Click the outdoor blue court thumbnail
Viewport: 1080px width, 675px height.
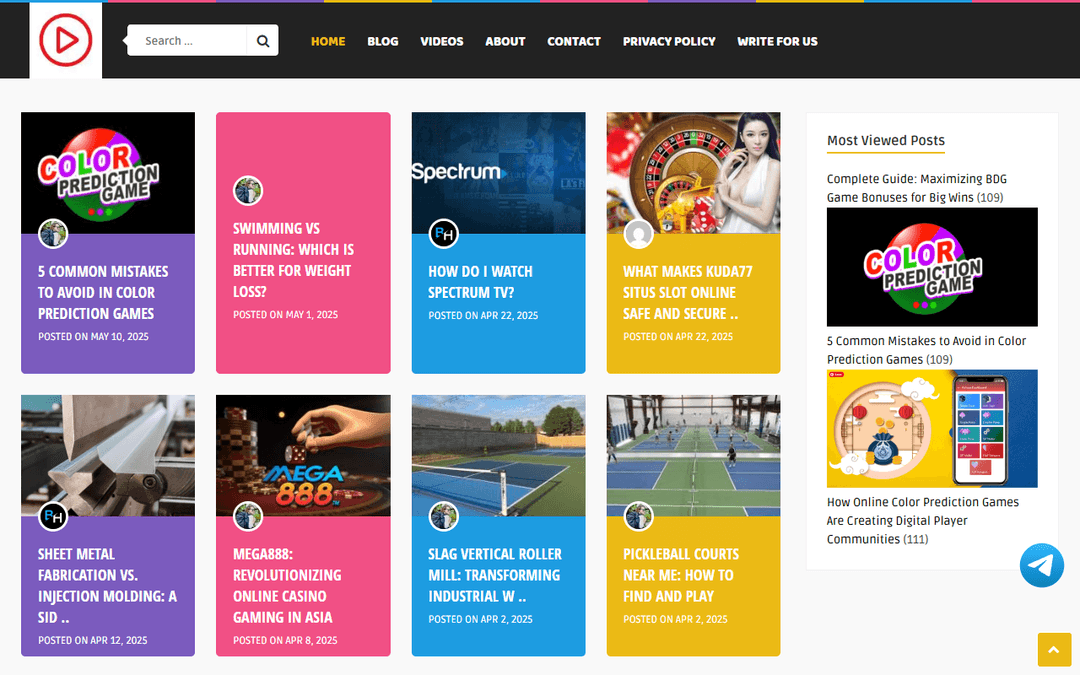click(x=499, y=455)
